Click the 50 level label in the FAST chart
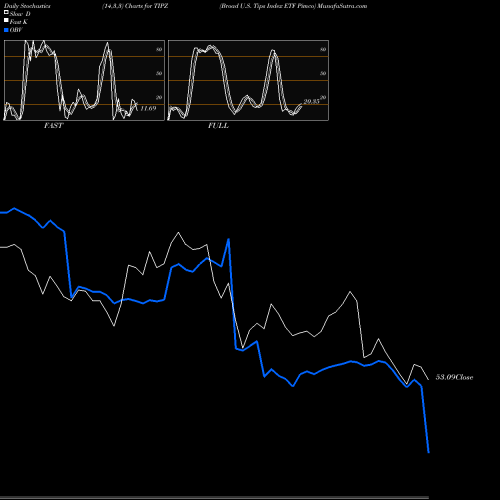Viewport: 500px width, 500px height. [159, 73]
